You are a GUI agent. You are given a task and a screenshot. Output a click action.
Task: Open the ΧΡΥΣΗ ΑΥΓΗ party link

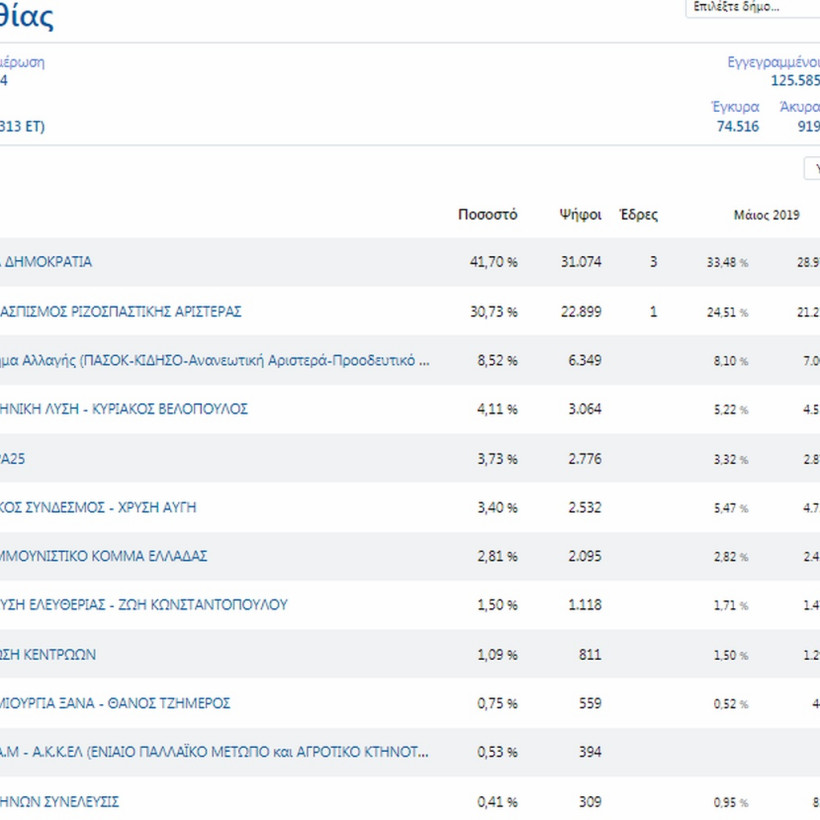(x=98, y=507)
